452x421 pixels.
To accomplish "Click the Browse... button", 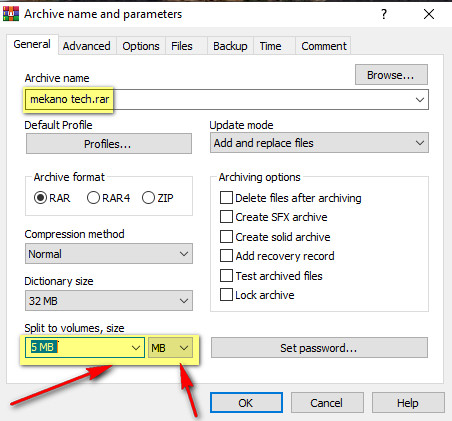I will click(391, 75).
